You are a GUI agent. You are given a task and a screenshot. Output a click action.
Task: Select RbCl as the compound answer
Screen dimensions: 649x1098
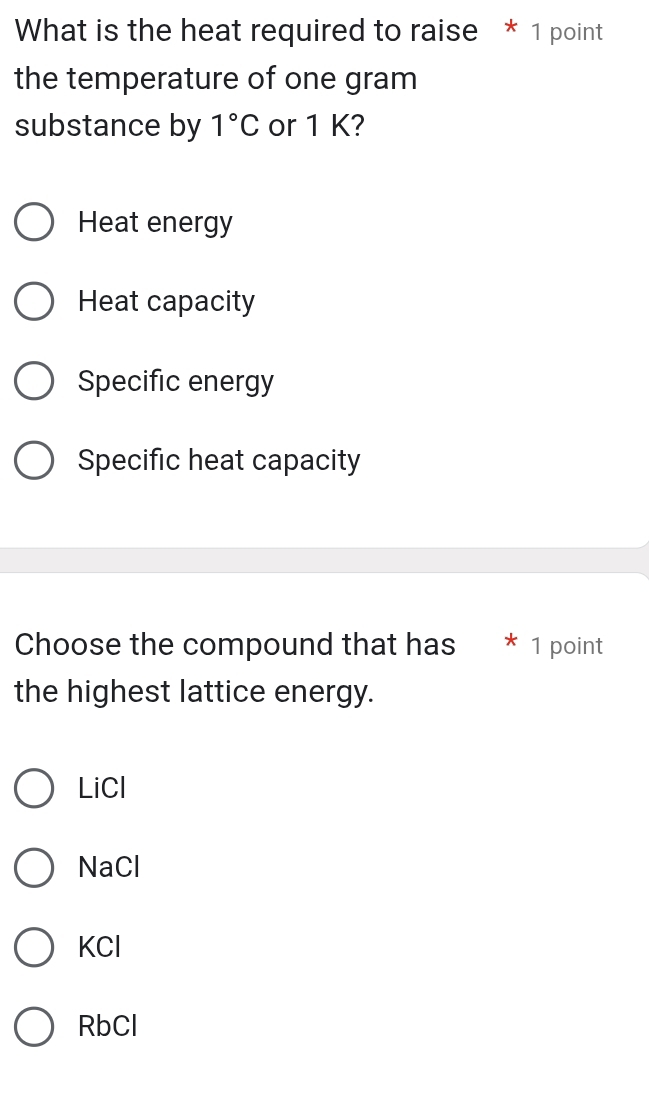coord(33,1026)
